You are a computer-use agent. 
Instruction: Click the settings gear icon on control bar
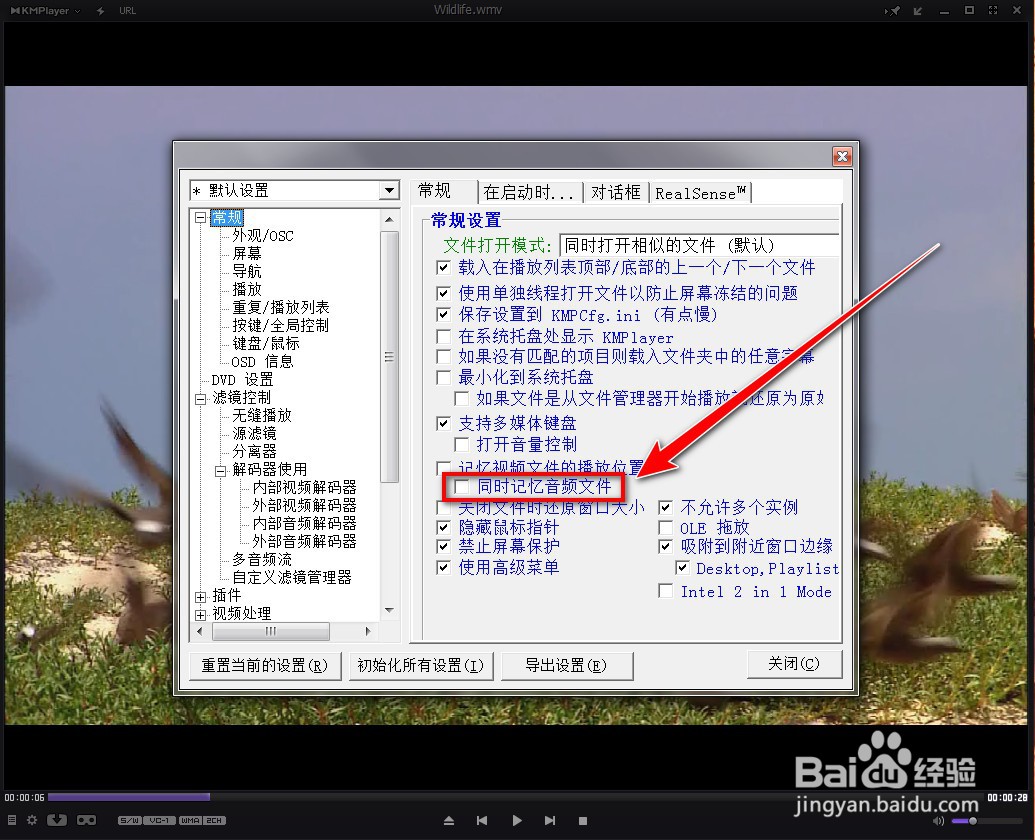tap(32, 820)
